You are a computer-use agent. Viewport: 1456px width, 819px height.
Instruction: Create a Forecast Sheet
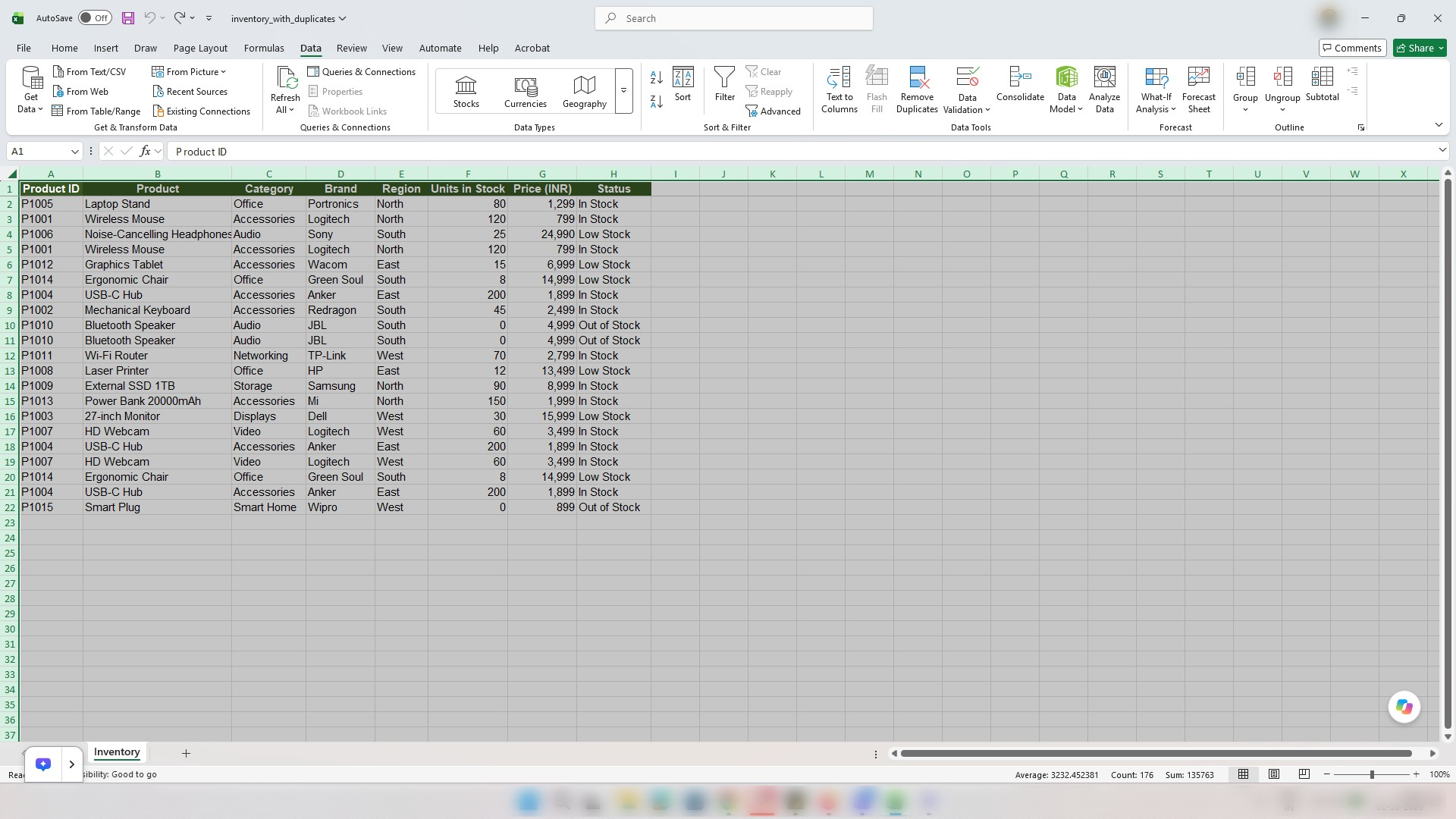[x=1198, y=89]
